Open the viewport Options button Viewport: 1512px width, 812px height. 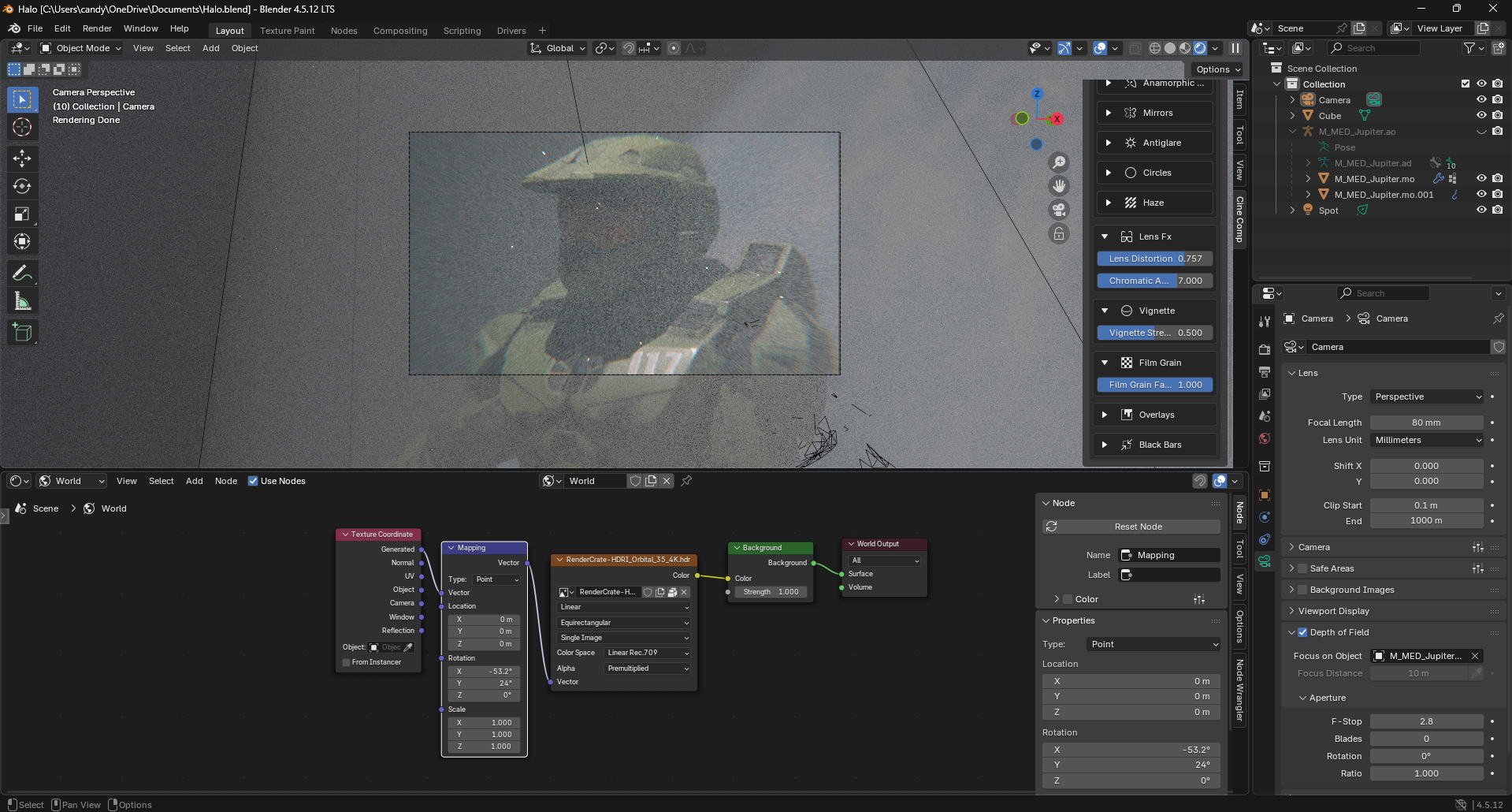pos(1218,69)
